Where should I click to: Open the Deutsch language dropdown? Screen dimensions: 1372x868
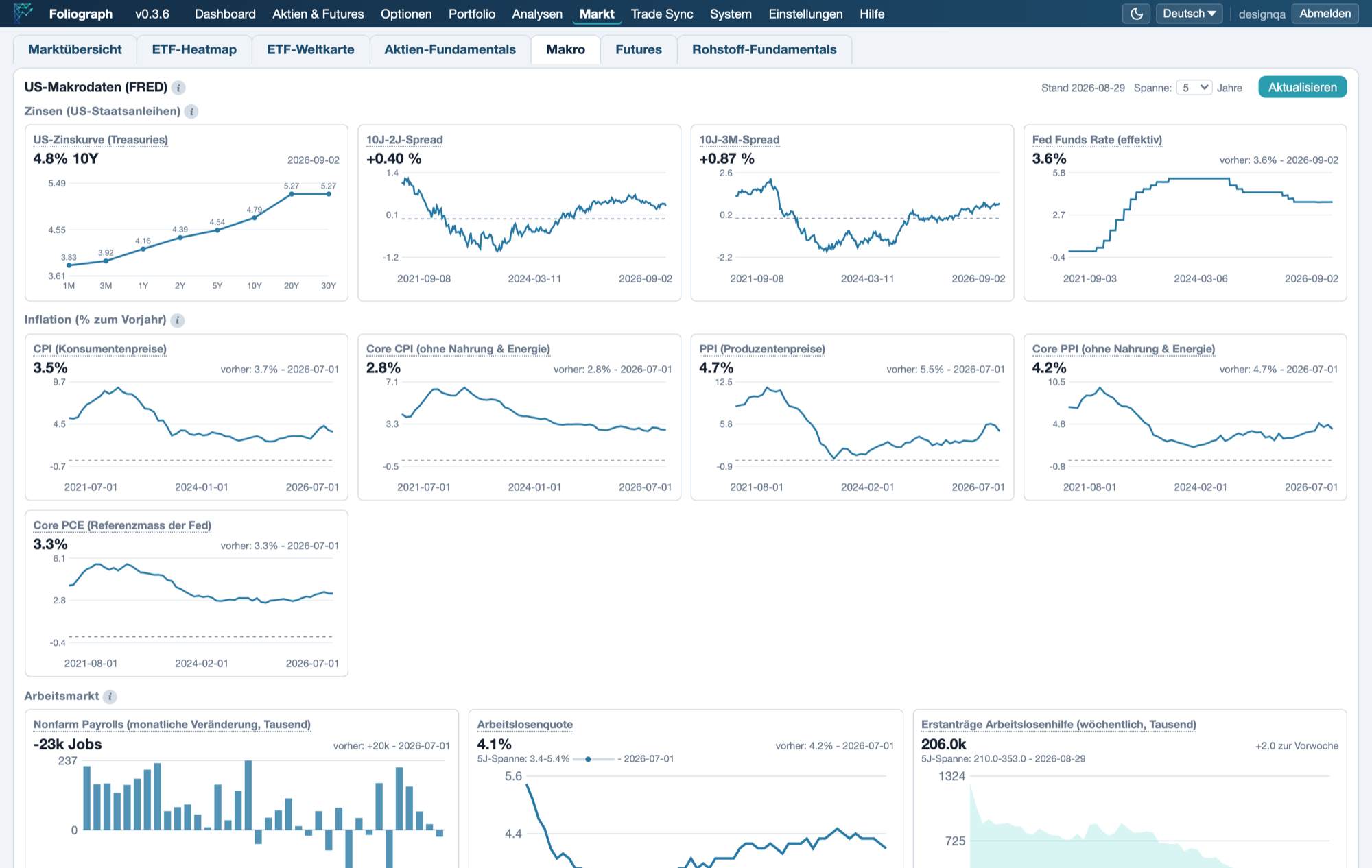1189,14
